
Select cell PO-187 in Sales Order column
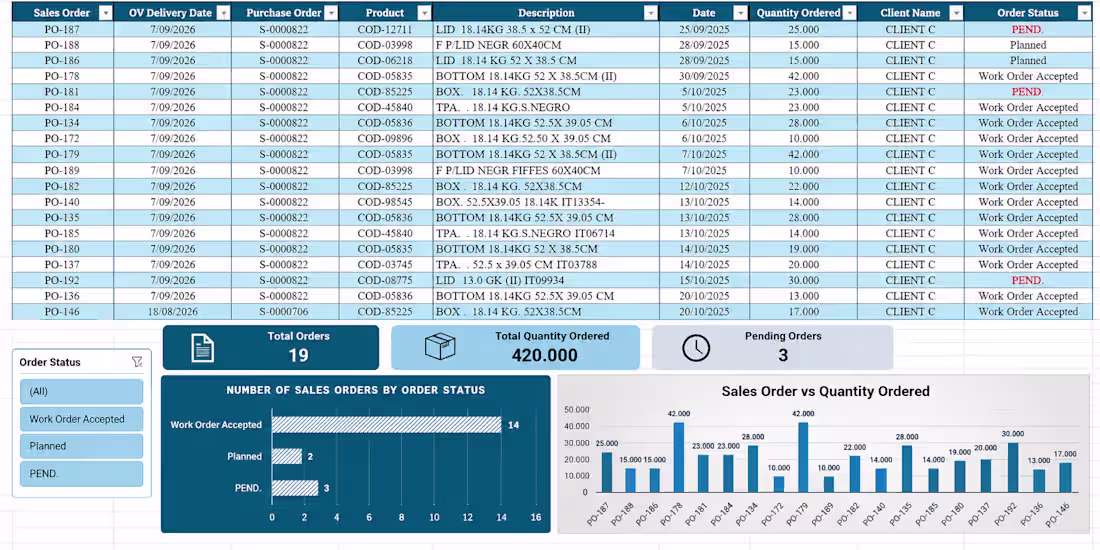(62, 29)
